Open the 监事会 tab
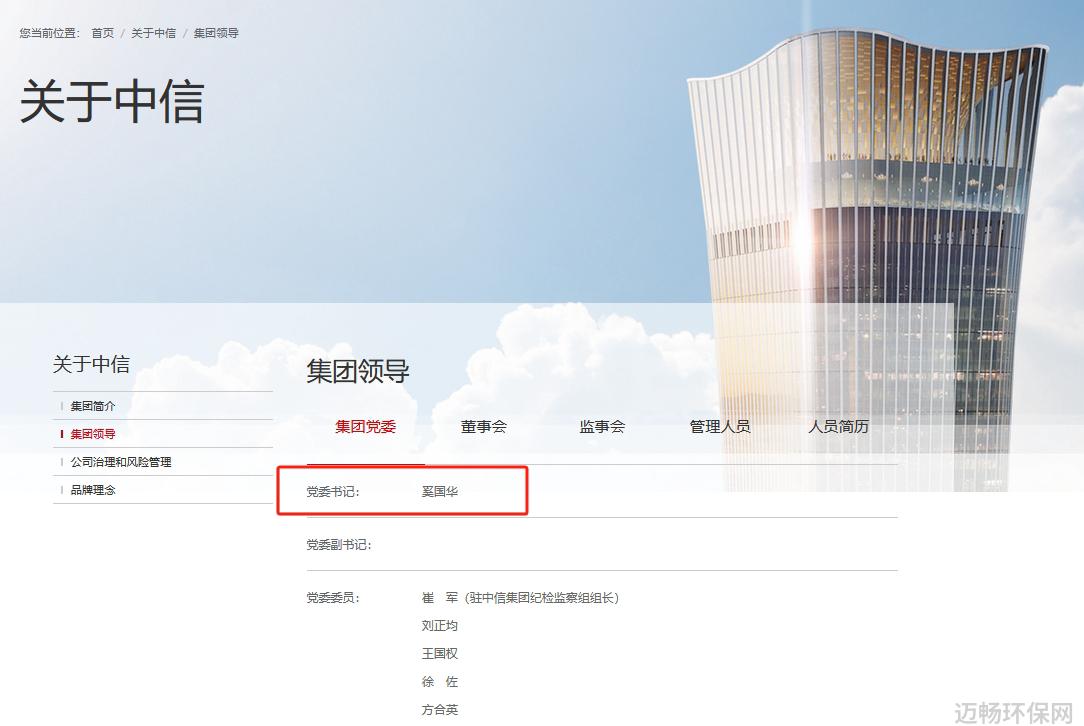The height and width of the screenshot is (726, 1084). [x=602, y=427]
